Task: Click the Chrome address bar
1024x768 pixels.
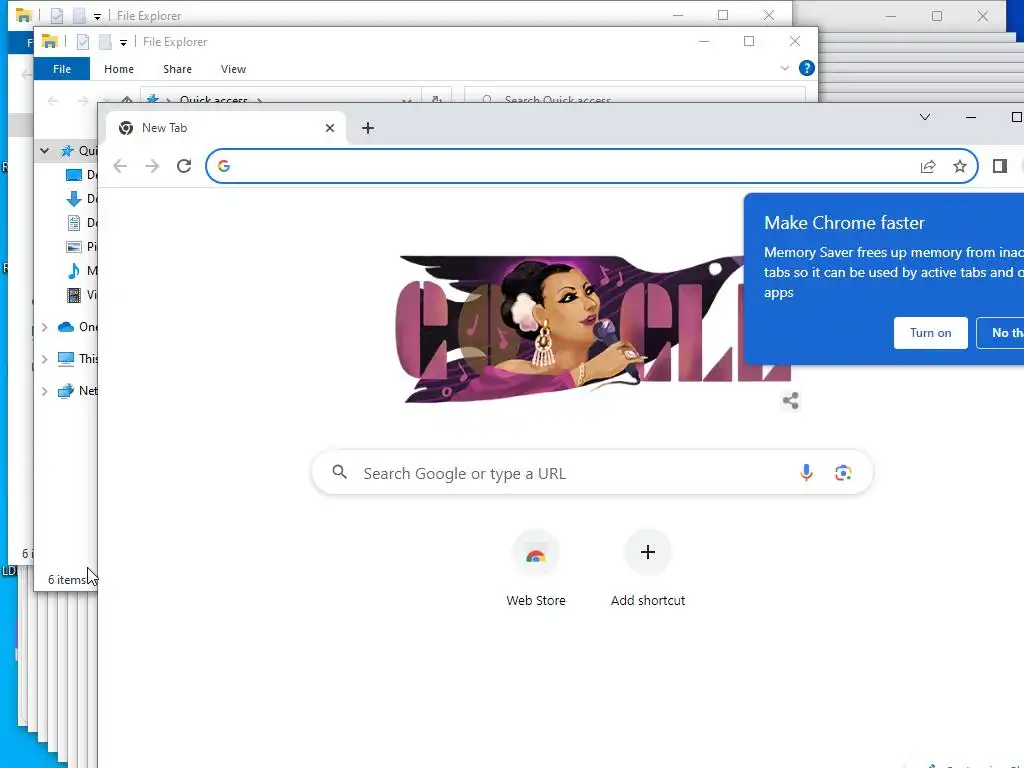Action: point(592,166)
